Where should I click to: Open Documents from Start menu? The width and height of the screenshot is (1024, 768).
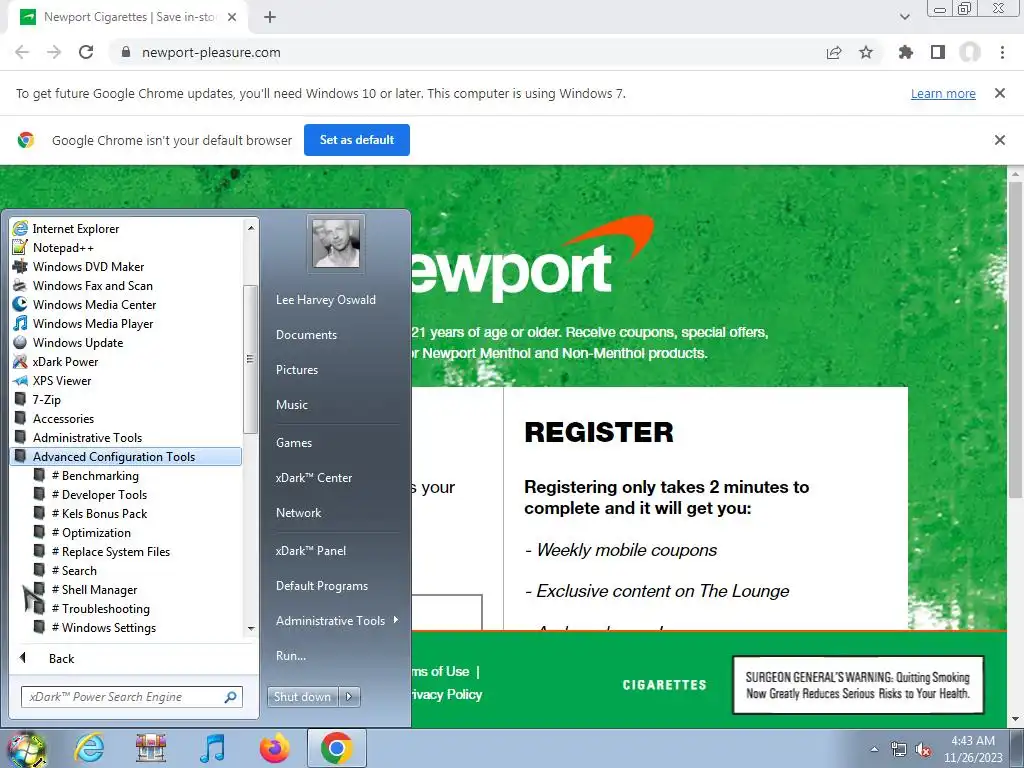point(306,334)
